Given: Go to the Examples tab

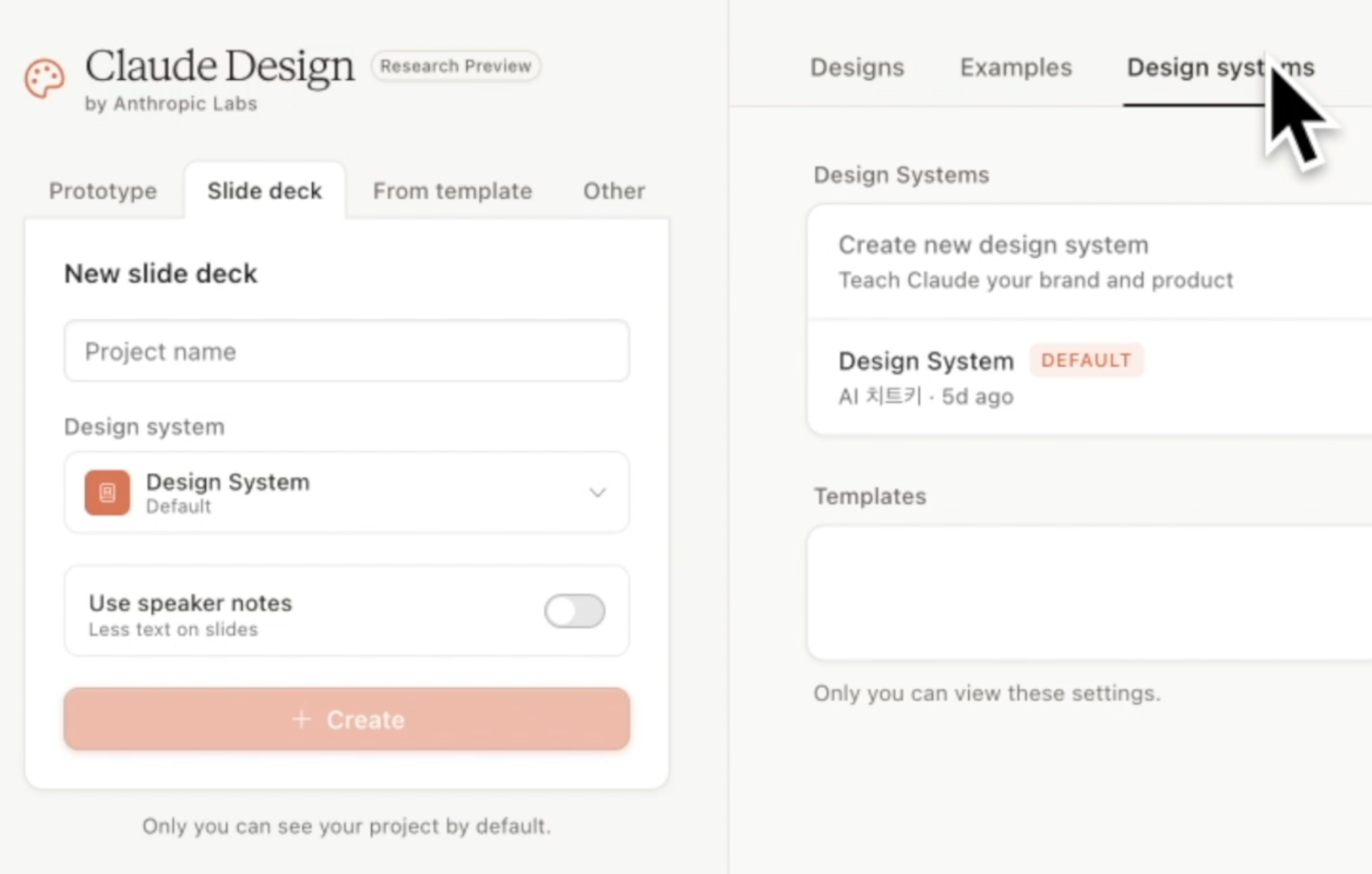Looking at the screenshot, I should (x=1016, y=68).
